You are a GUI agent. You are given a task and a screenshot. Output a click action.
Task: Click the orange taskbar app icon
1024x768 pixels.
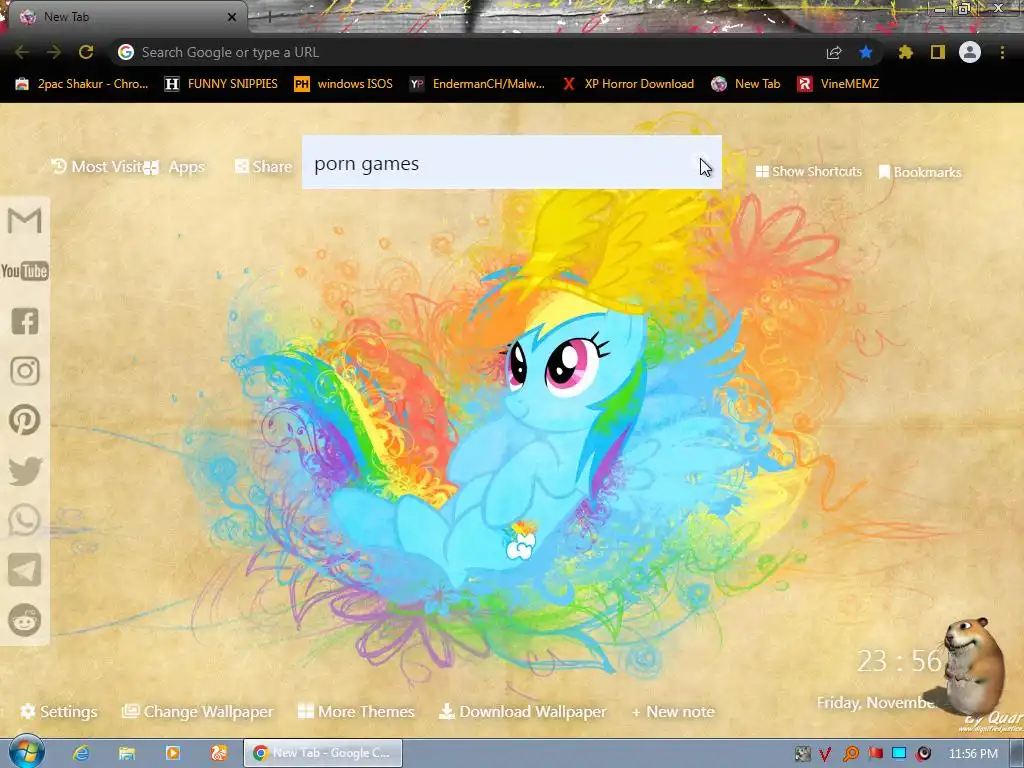pos(219,754)
